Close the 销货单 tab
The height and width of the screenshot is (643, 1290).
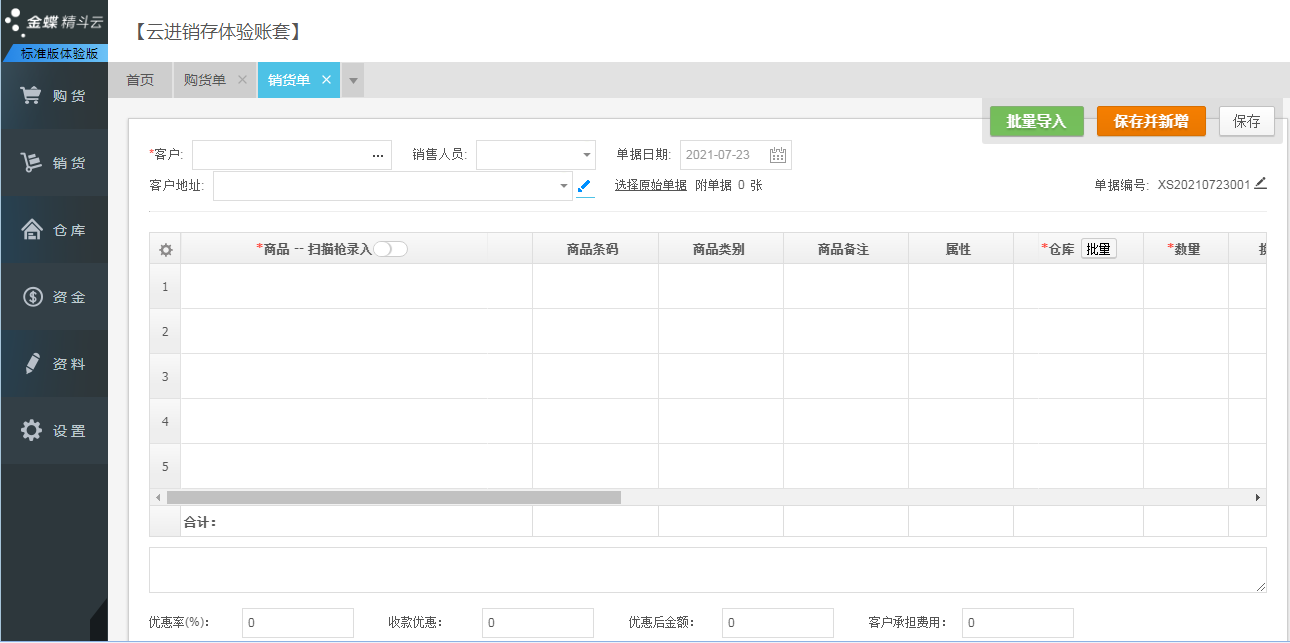click(x=326, y=80)
